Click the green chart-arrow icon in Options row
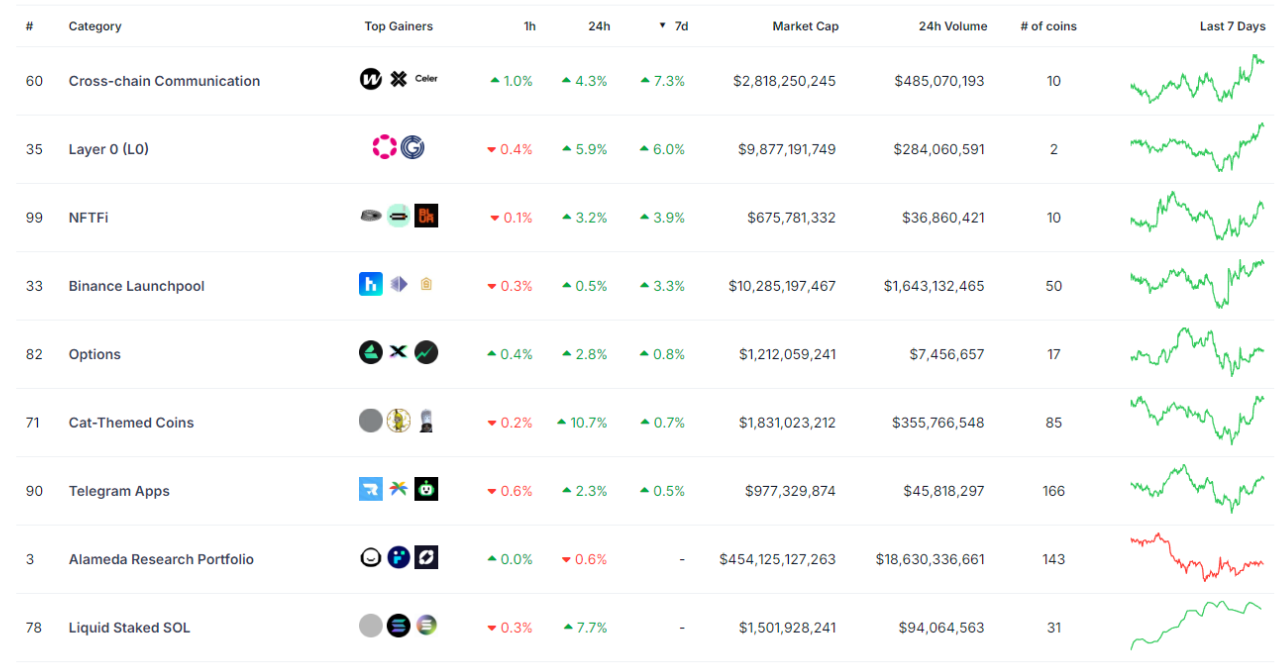The height and width of the screenshot is (666, 1284). pos(426,352)
